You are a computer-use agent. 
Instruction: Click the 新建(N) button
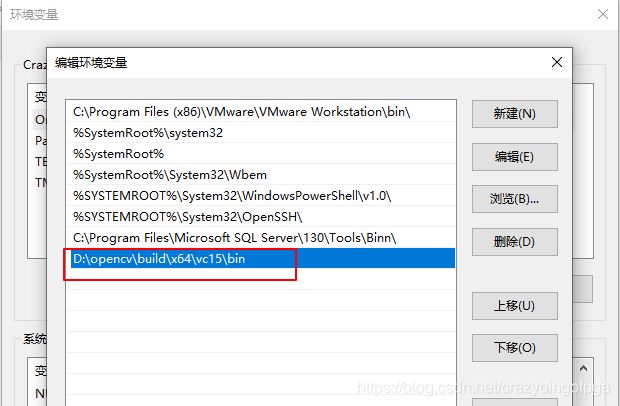click(514, 114)
